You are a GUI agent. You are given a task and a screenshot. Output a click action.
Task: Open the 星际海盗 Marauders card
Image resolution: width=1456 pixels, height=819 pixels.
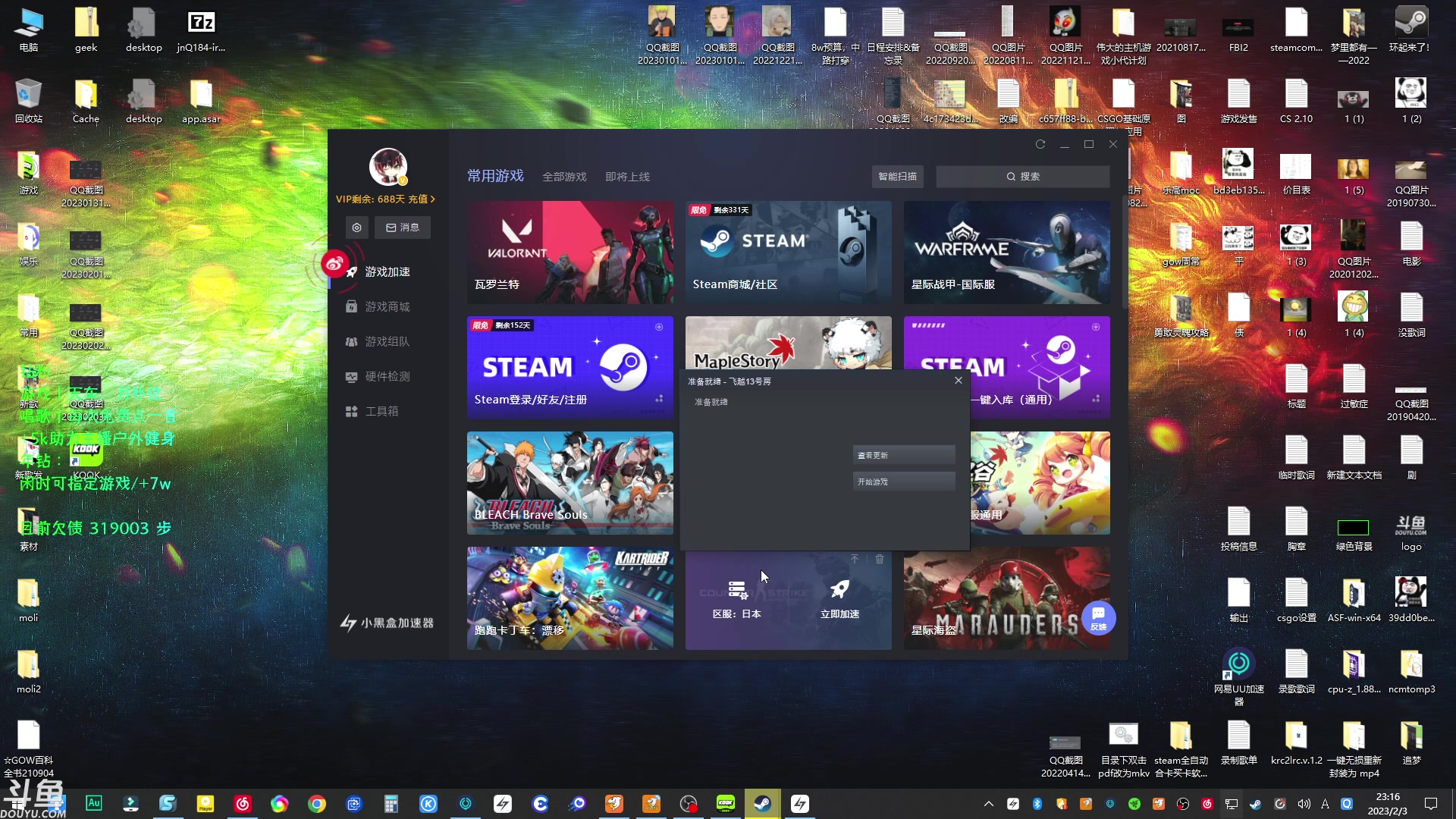[x=1007, y=598]
